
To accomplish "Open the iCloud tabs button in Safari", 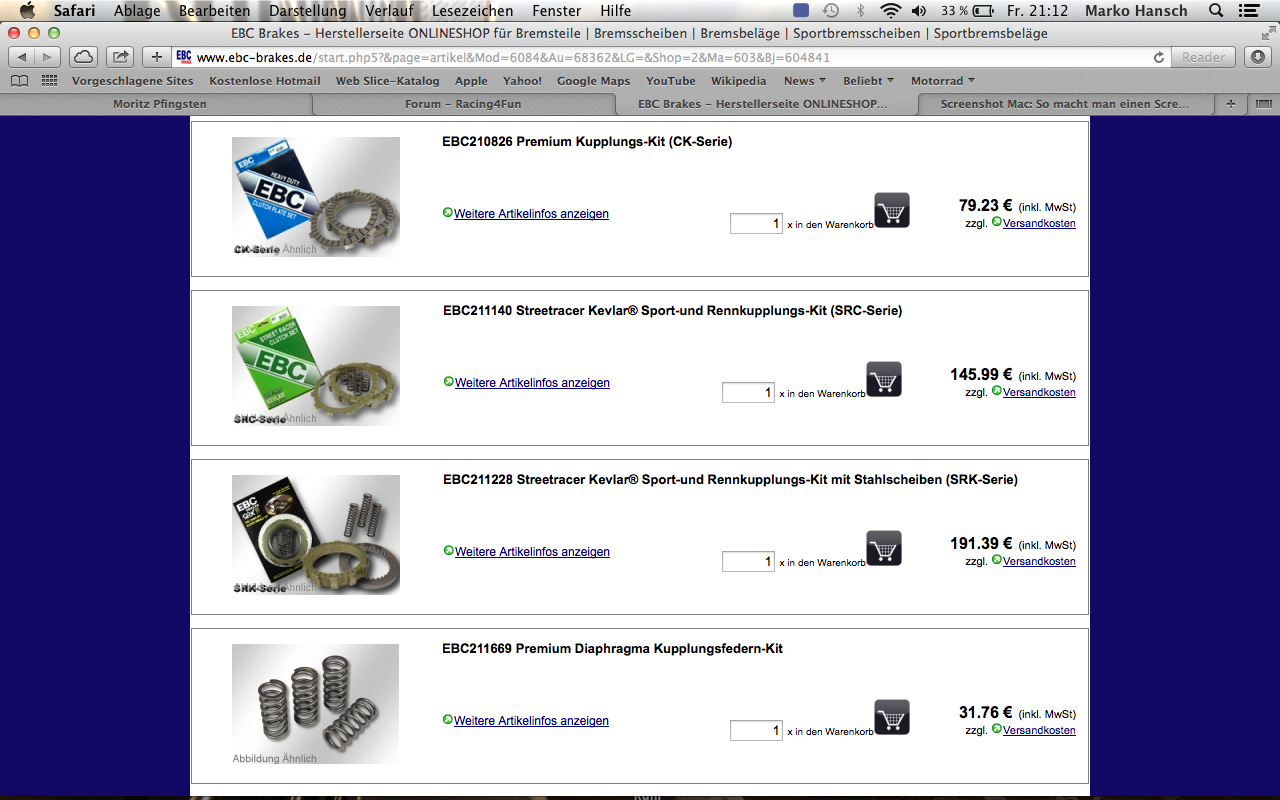I will 85,57.
